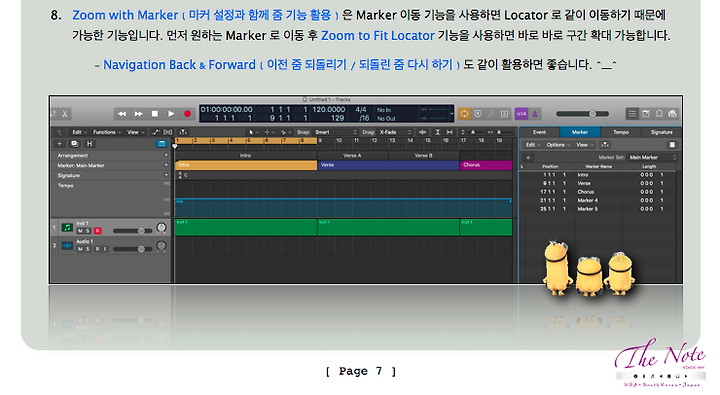The height and width of the screenshot is (395, 720).
Task: Click the Audio 1 track waveform icon
Action: pos(68,246)
